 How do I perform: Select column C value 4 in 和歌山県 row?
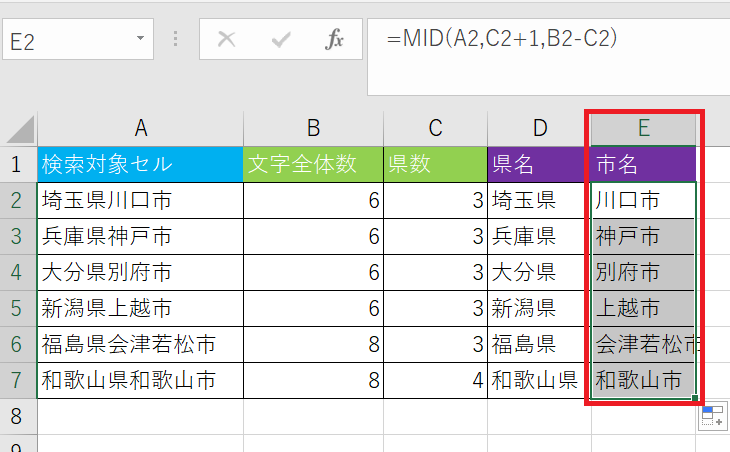[435, 380]
